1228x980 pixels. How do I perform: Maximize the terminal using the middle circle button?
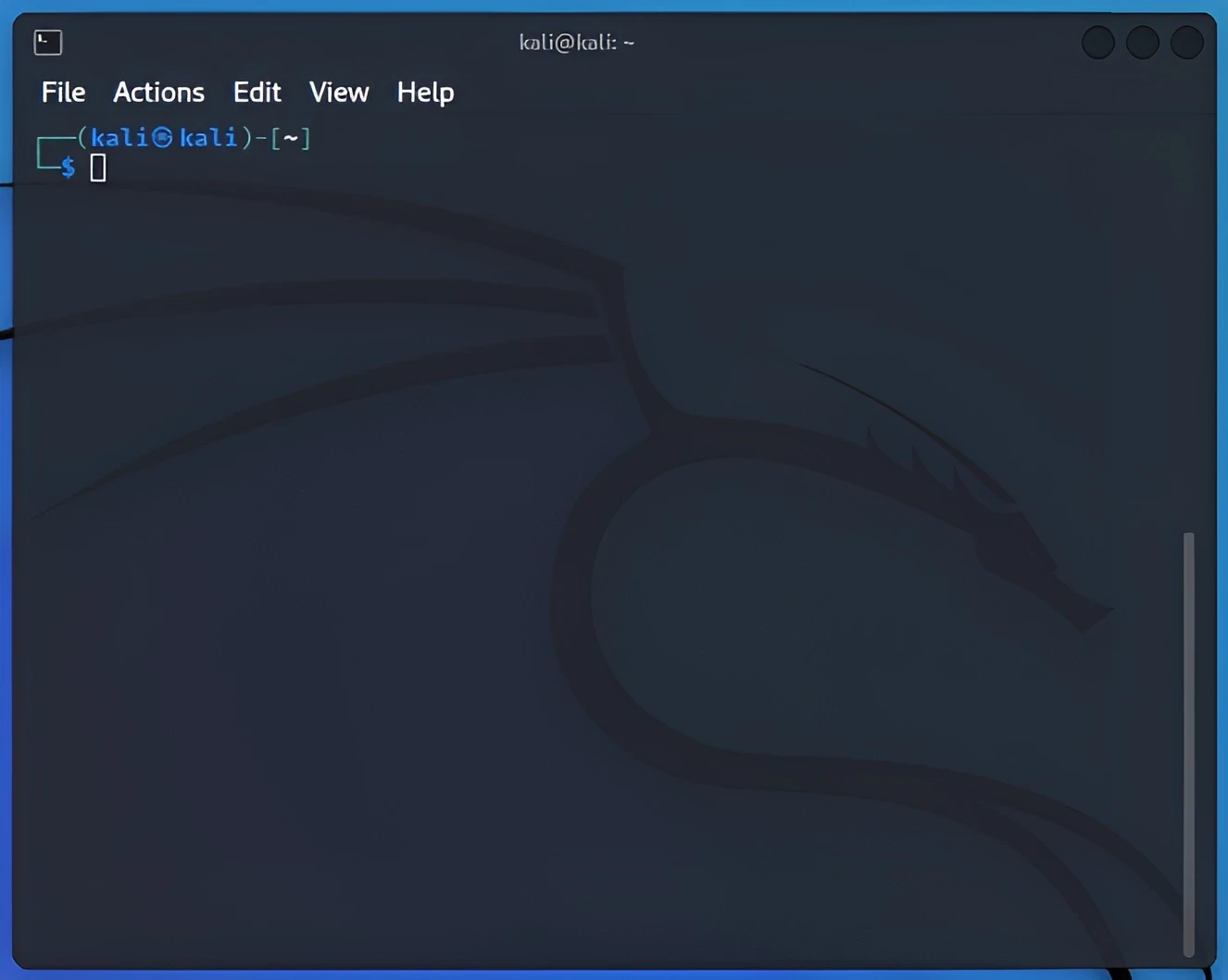[x=1142, y=43]
